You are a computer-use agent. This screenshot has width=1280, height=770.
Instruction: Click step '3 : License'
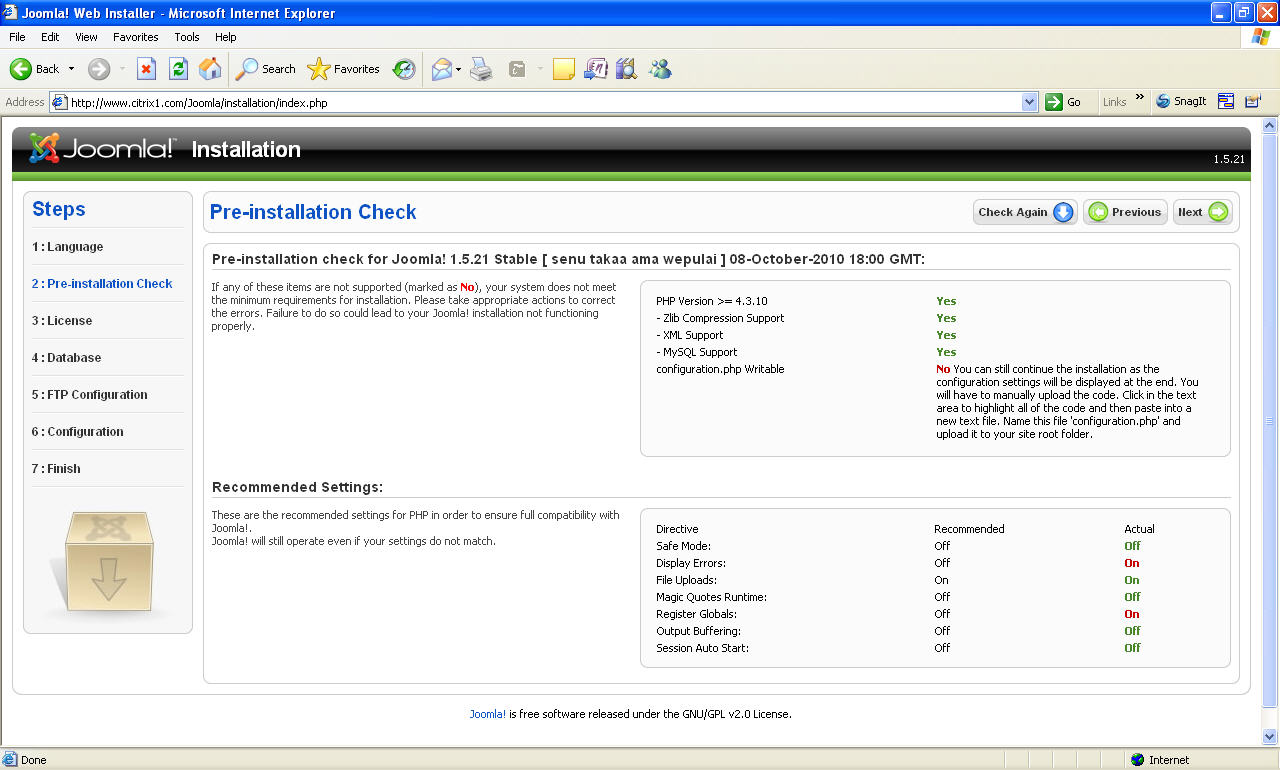coord(62,321)
